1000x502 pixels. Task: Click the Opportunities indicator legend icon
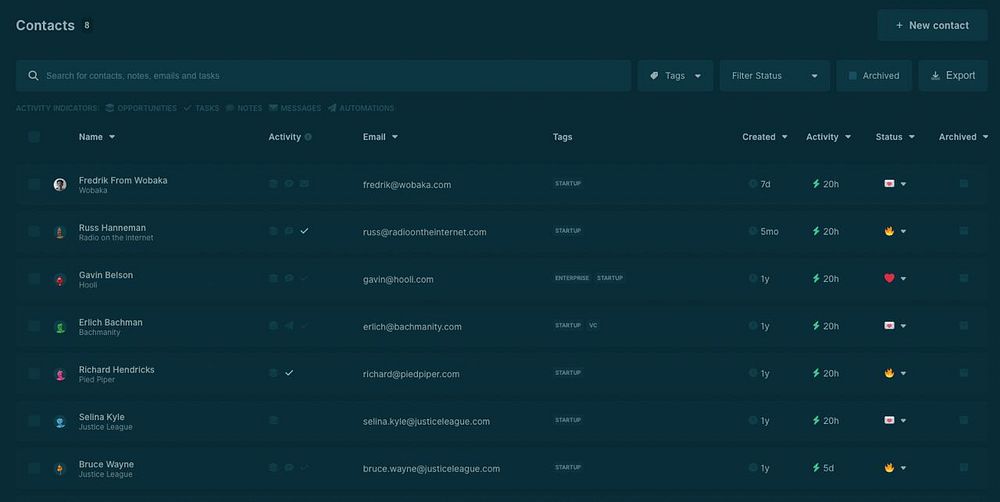[110, 108]
